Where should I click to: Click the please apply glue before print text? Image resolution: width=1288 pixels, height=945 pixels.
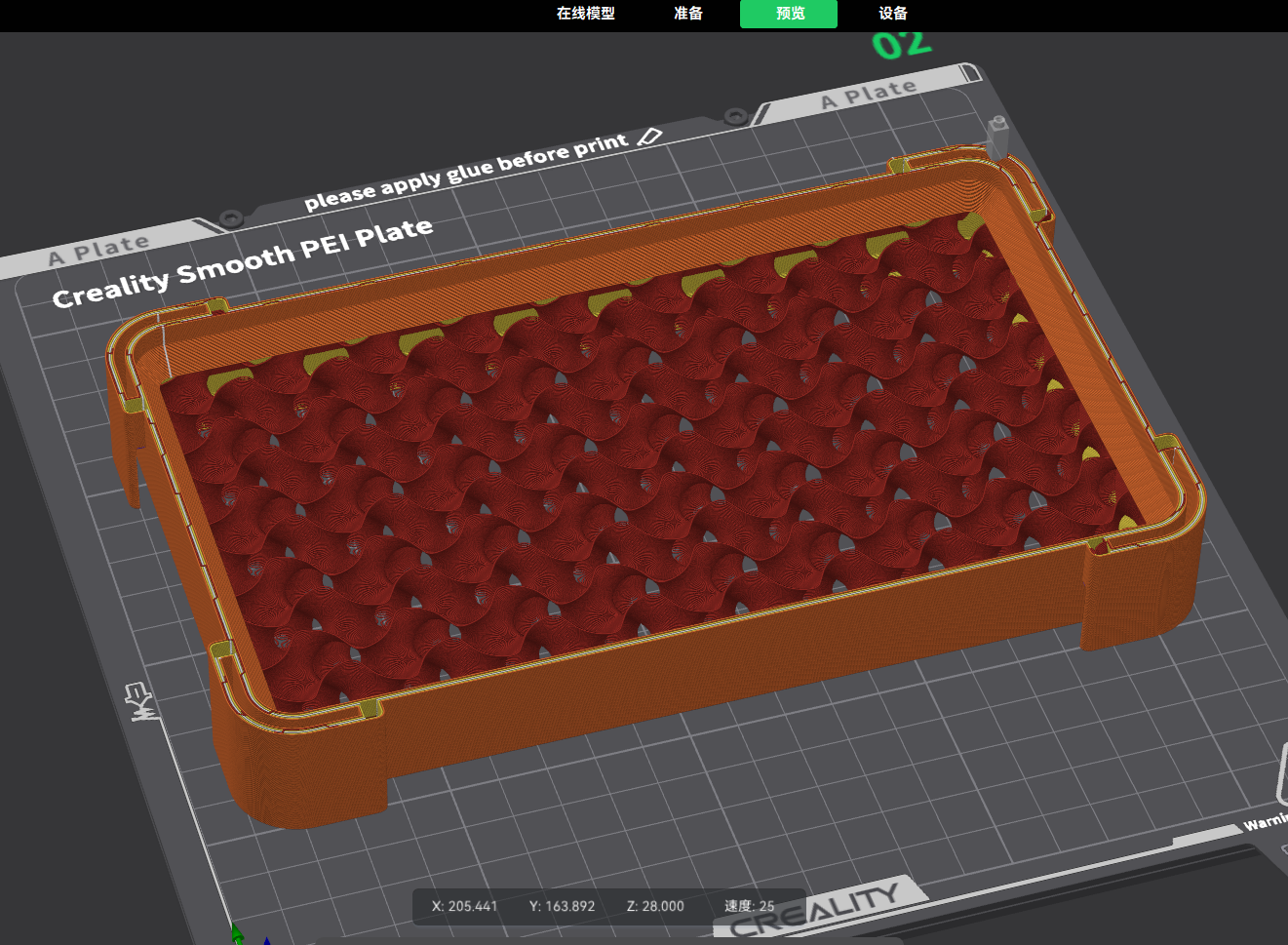(466, 171)
